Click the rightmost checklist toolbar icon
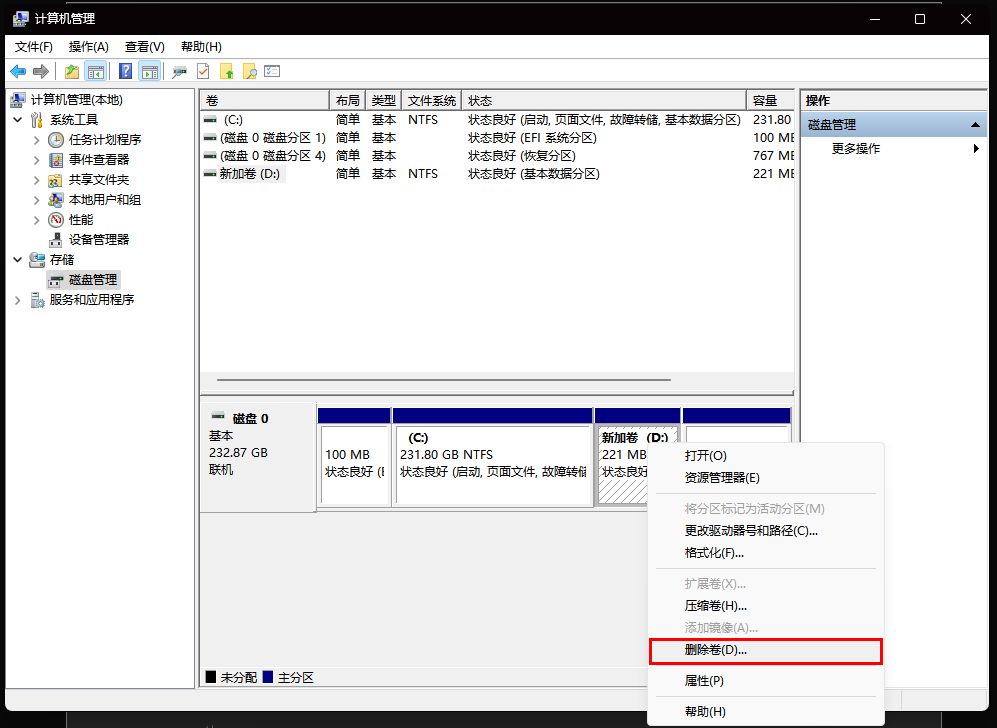Image resolution: width=997 pixels, height=728 pixels. 272,71
